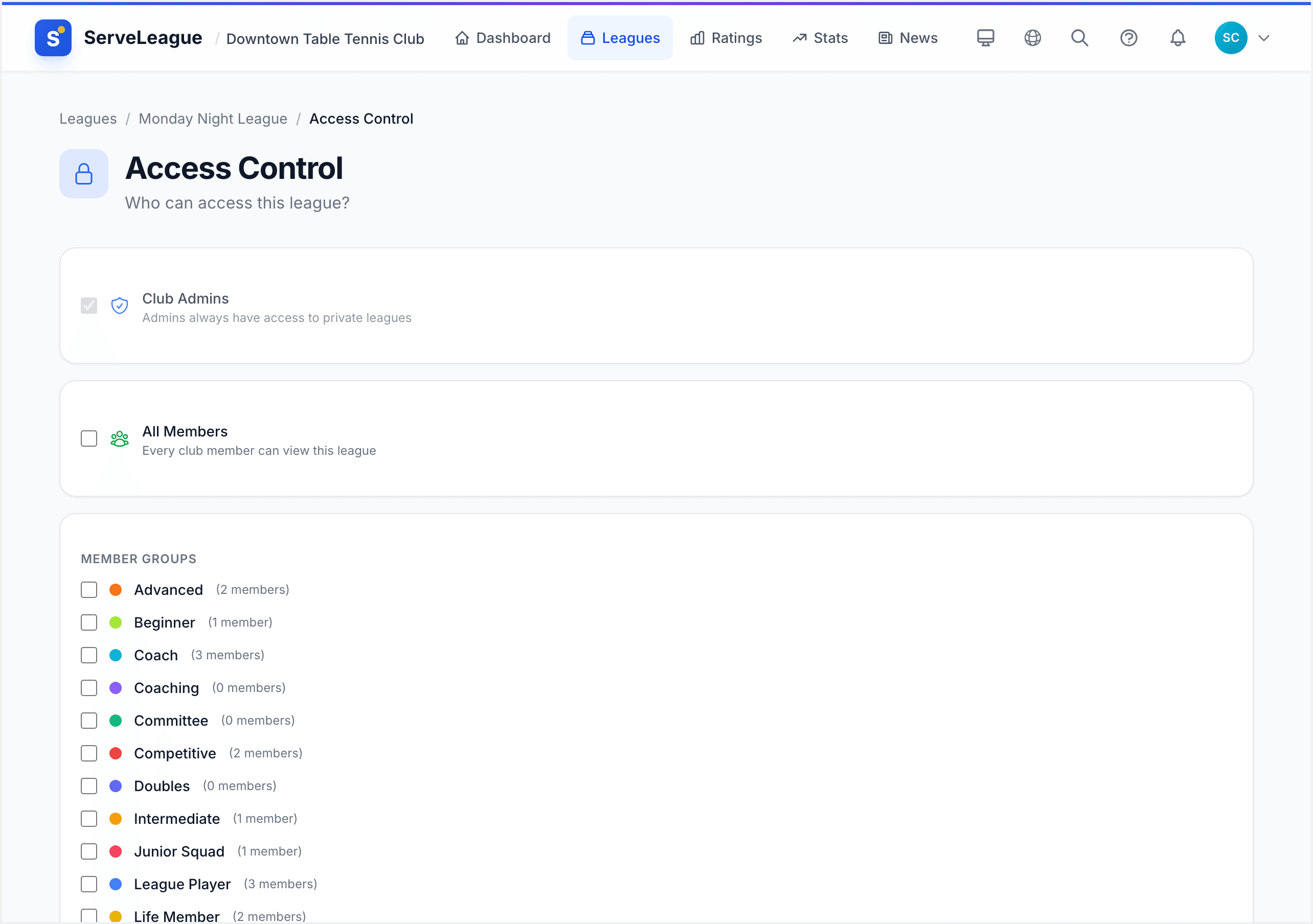
Task: Click the ServeLeague logo icon
Action: [53, 38]
